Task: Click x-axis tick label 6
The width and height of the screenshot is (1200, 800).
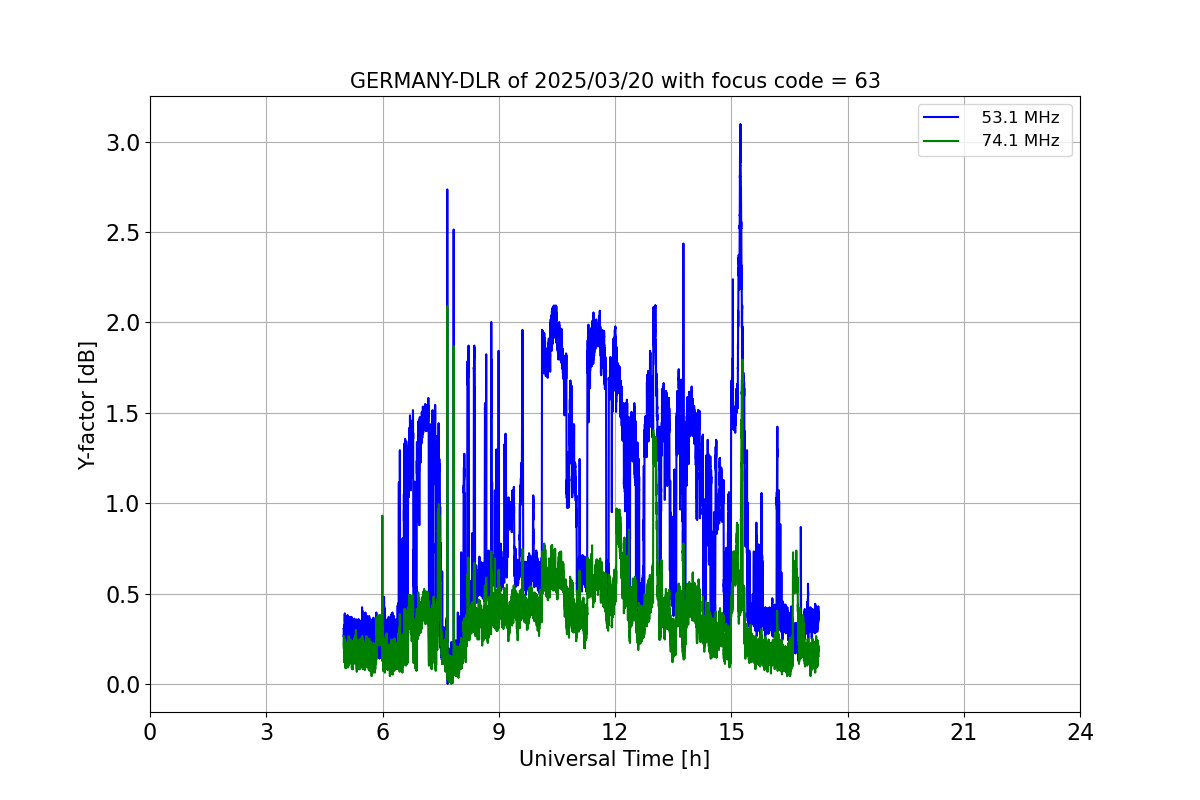Action: pyautogui.click(x=382, y=732)
